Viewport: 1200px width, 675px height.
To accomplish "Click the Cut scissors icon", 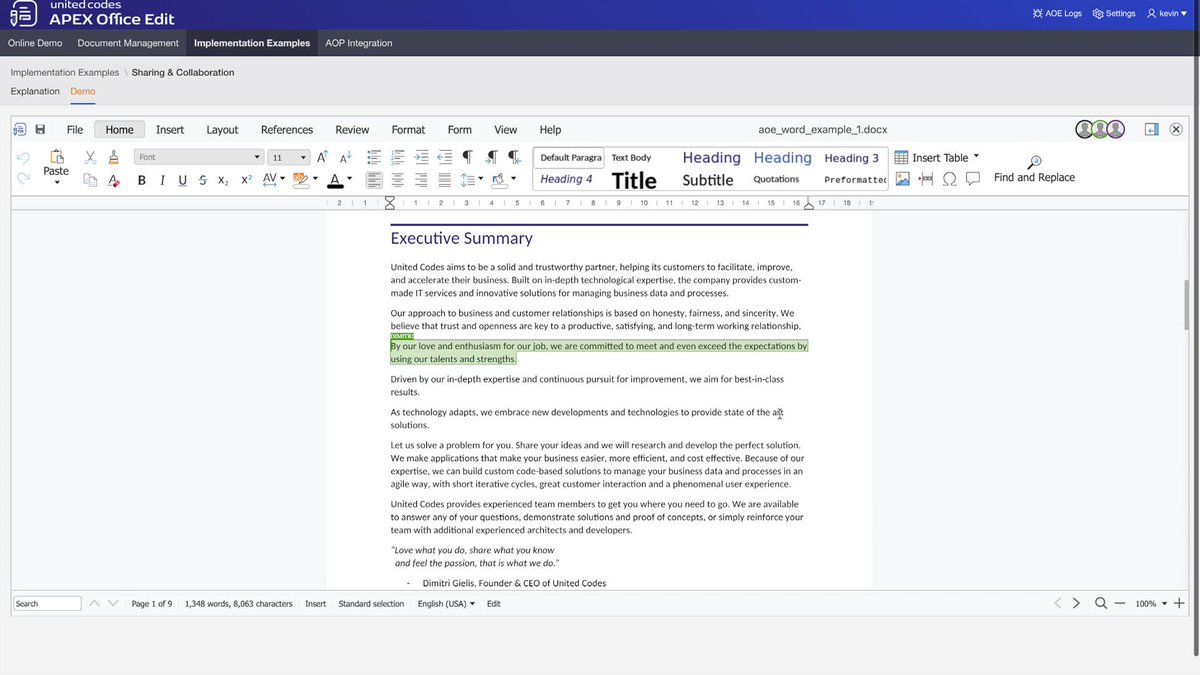I will (90, 157).
